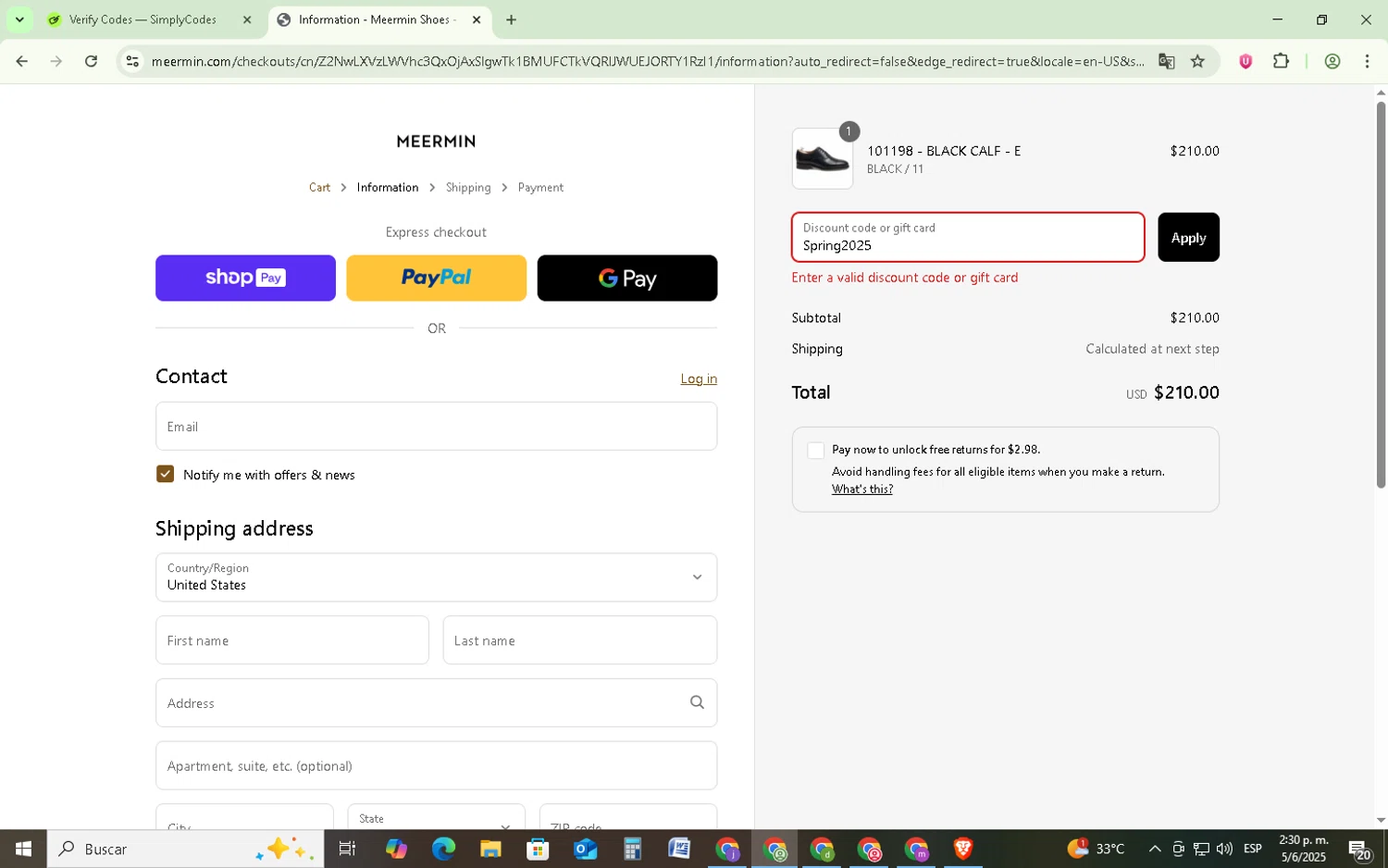Image resolution: width=1388 pixels, height=868 pixels.
Task: Uncheck Notify me with offers & news
Action: 166,474
